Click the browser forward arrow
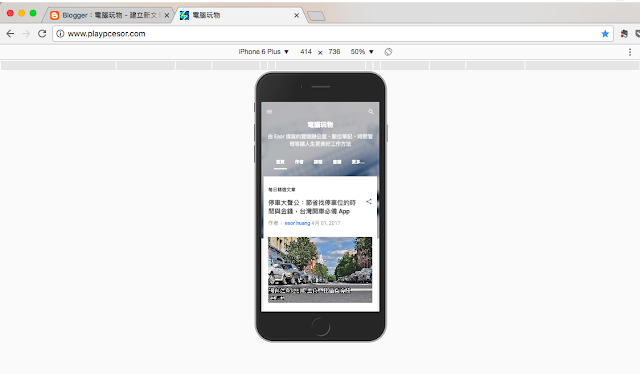 (26, 33)
